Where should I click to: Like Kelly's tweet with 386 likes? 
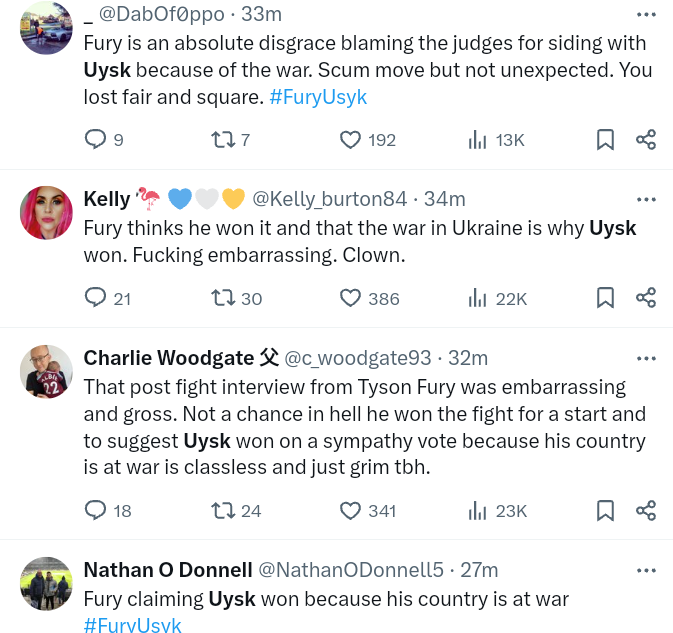[x=350, y=298]
